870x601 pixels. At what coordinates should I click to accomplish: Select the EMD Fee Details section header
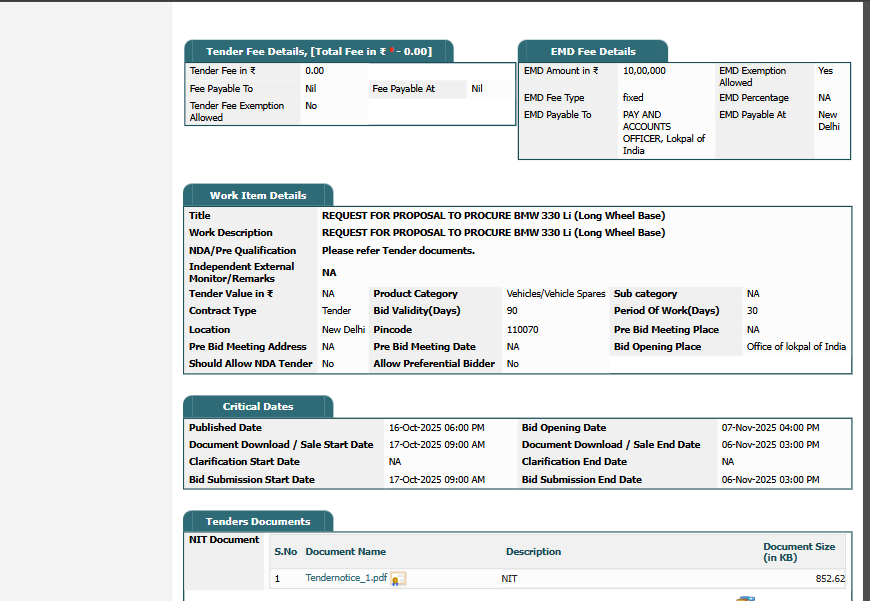[x=593, y=52]
